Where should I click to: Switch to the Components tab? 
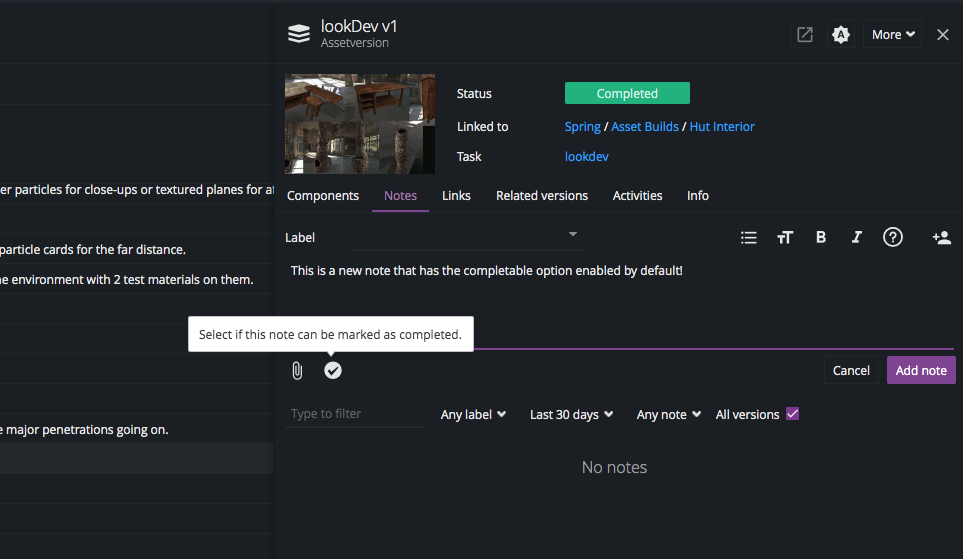pos(322,195)
